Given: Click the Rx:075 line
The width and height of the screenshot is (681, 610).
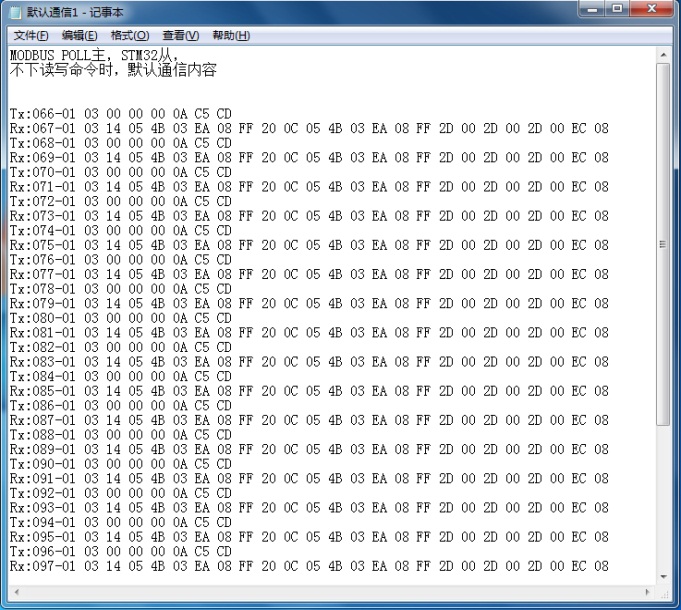Looking at the screenshot, I should coord(309,245).
